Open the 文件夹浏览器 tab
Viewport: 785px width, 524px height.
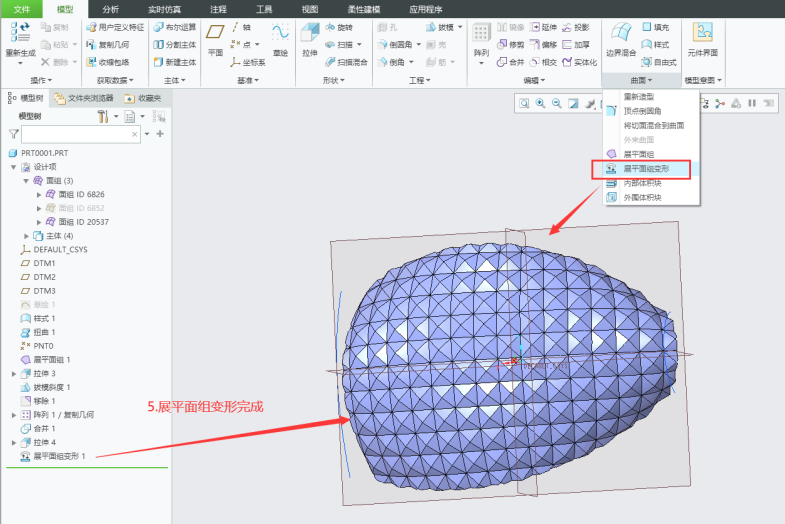87,98
